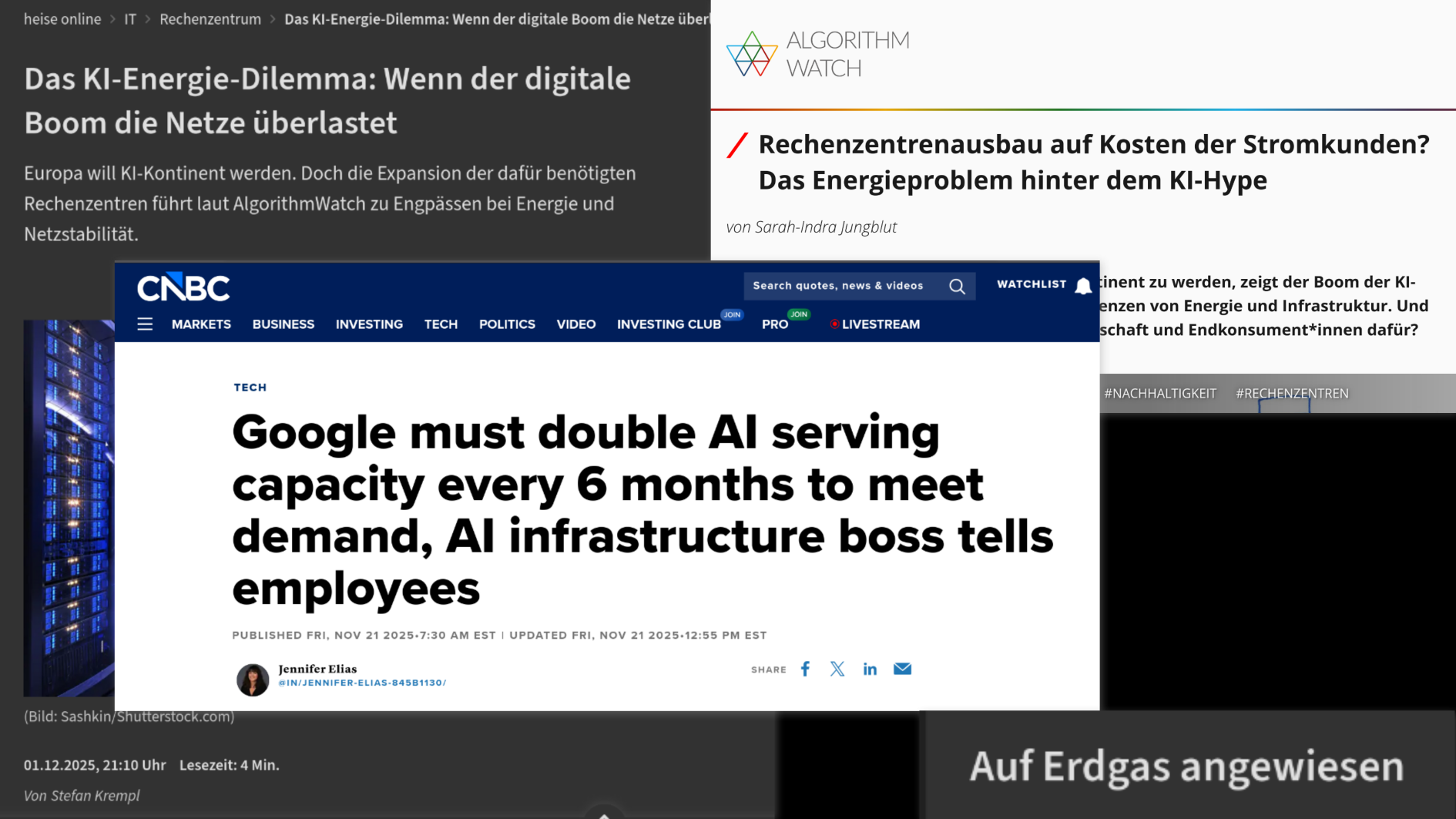Open the Livestream link
Image resolution: width=1456 pixels, height=819 pixels.
coord(880,324)
